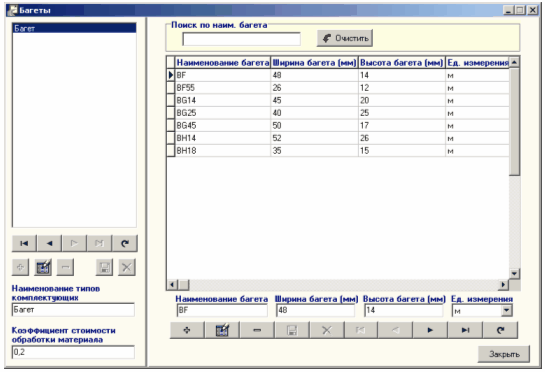
Task: Select the BH14 table row
Action: tap(338, 138)
